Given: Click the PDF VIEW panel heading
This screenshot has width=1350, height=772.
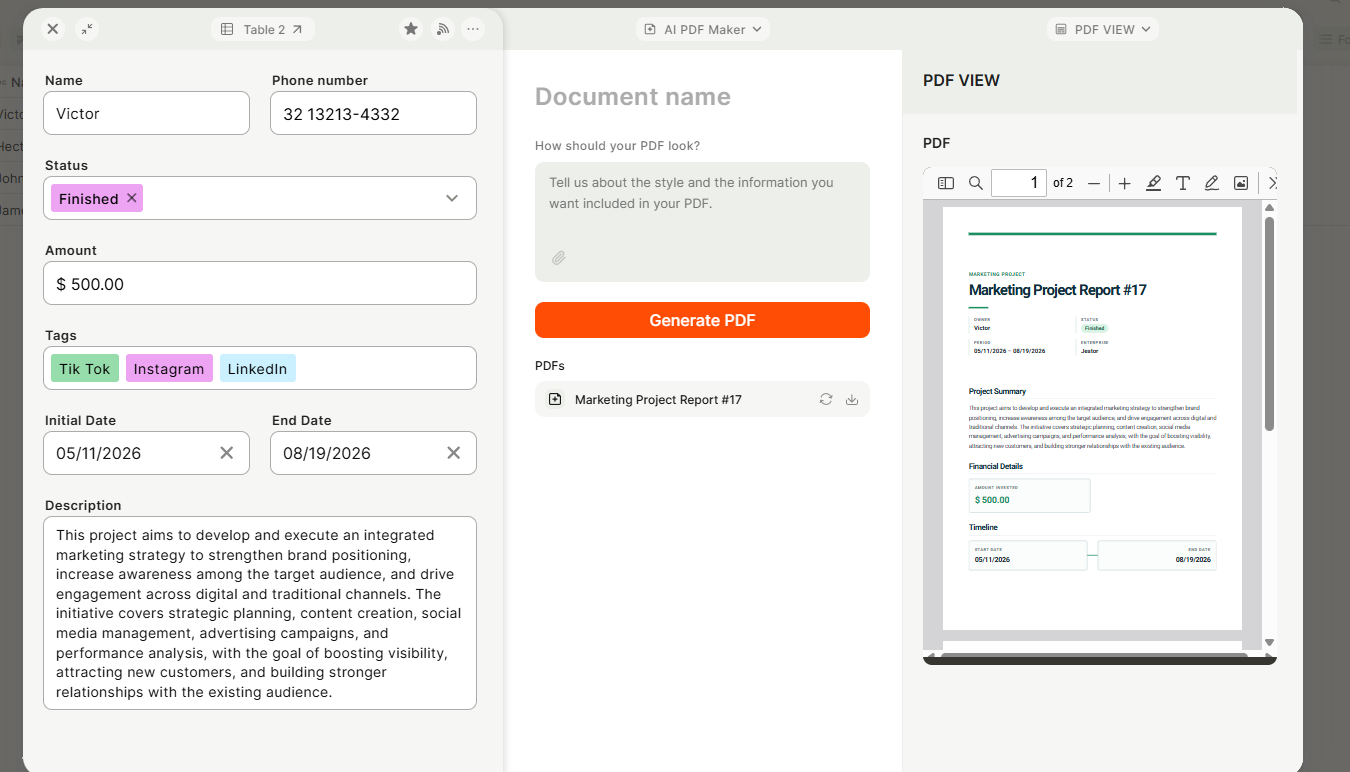Looking at the screenshot, I should pos(961,81).
